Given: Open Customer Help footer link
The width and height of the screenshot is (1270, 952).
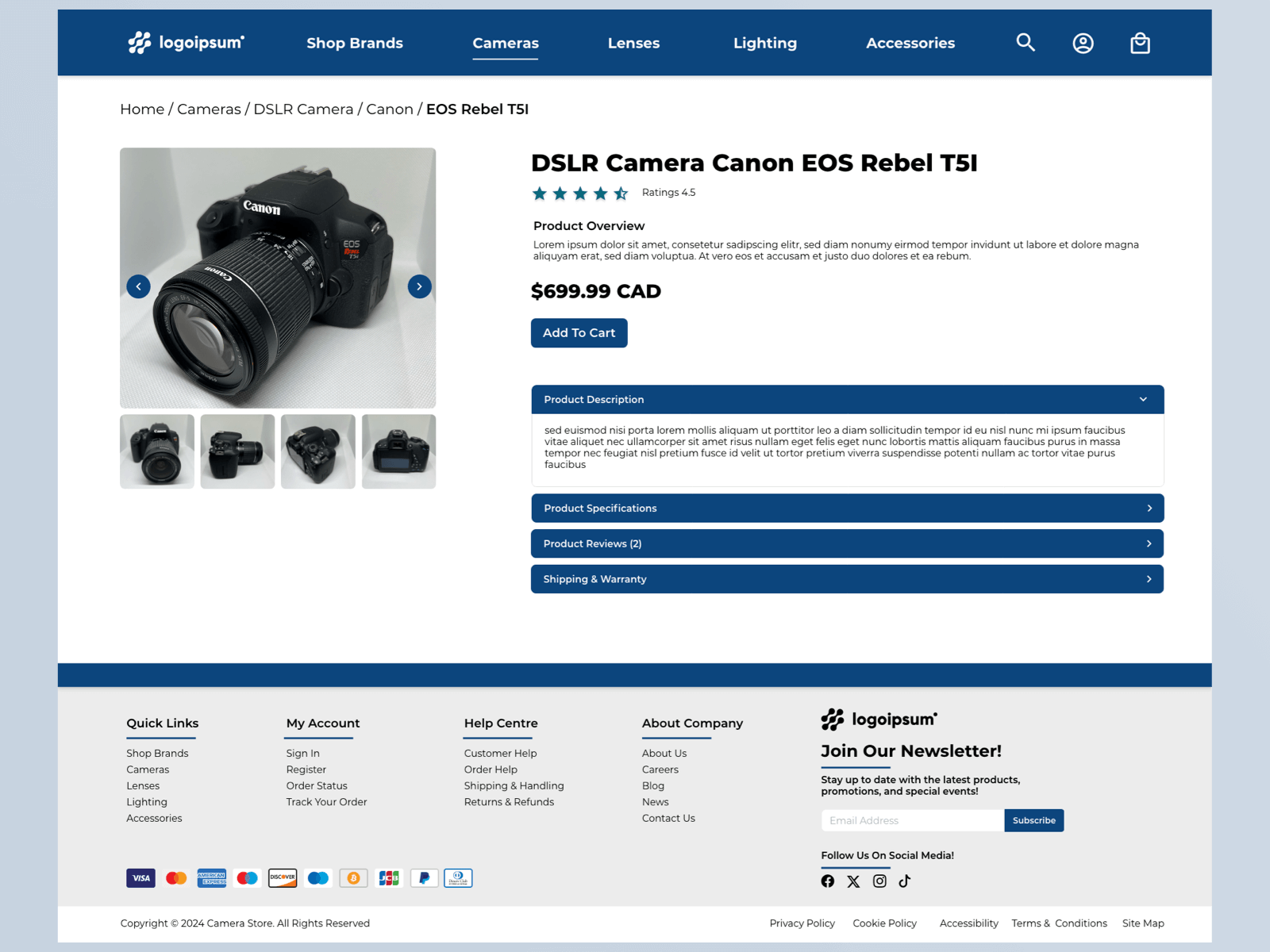Looking at the screenshot, I should [500, 754].
